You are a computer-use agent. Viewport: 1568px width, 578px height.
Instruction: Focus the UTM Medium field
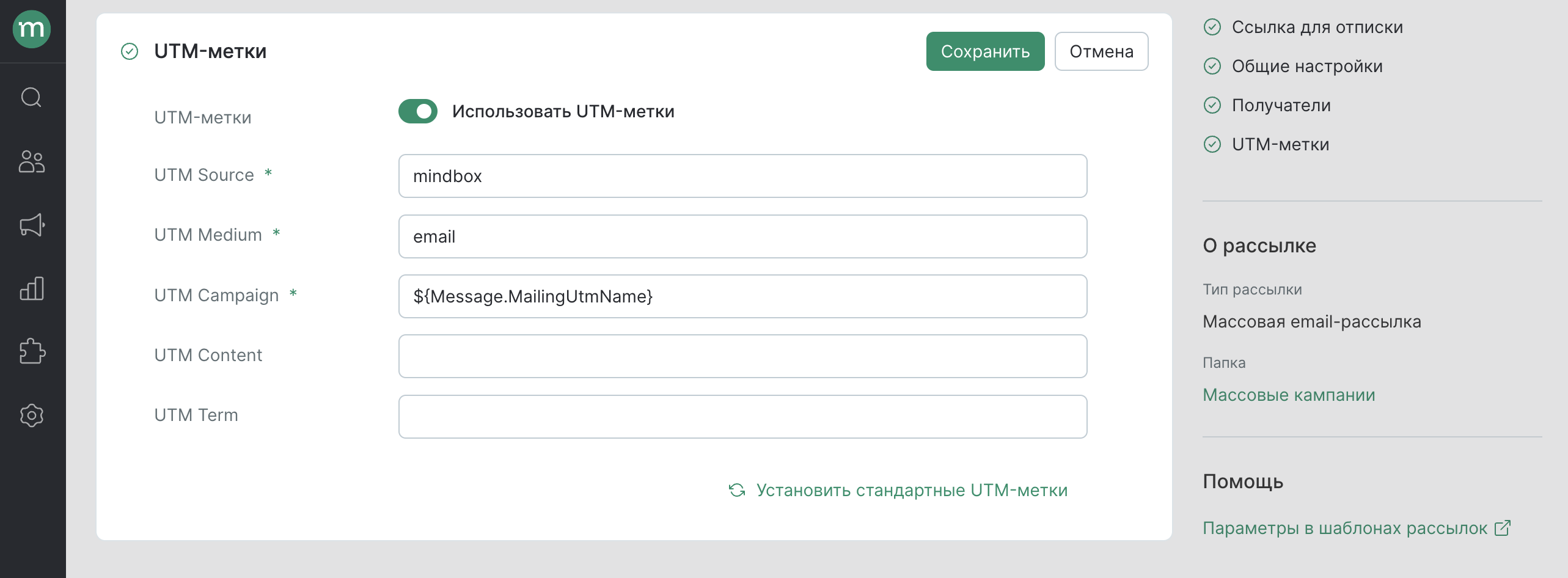click(742, 236)
